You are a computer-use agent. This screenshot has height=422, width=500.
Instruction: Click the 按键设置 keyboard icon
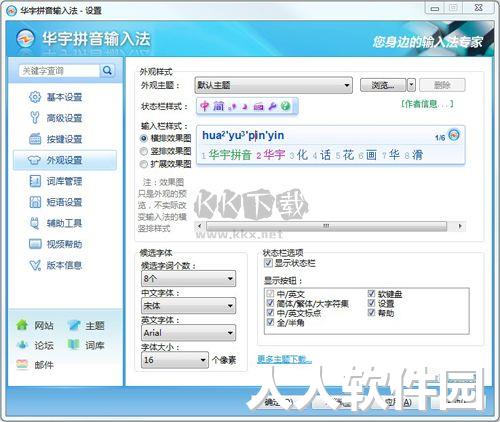point(35,139)
